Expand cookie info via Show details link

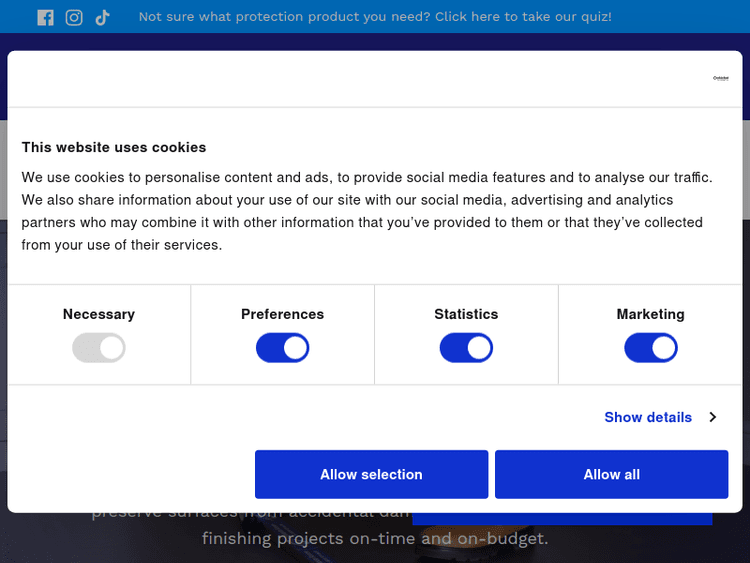pos(648,417)
